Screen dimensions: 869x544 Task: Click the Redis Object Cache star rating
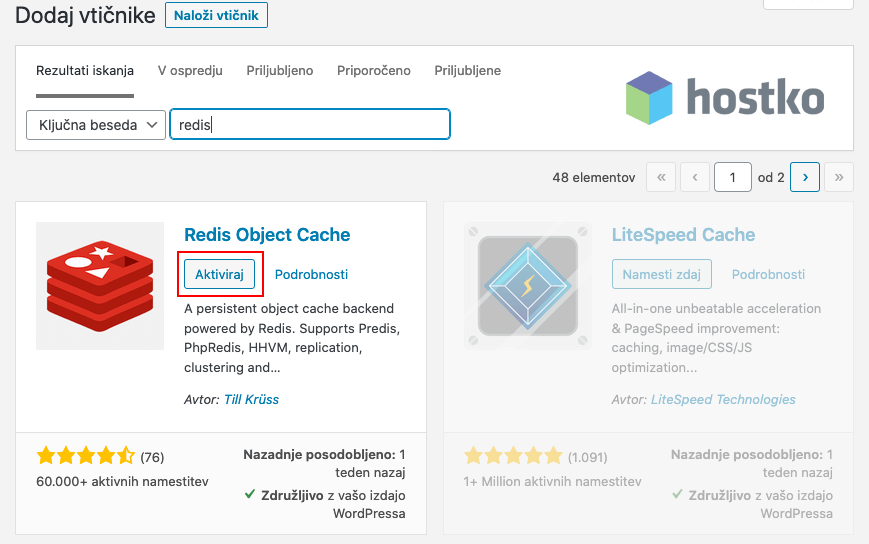point(85,457)
